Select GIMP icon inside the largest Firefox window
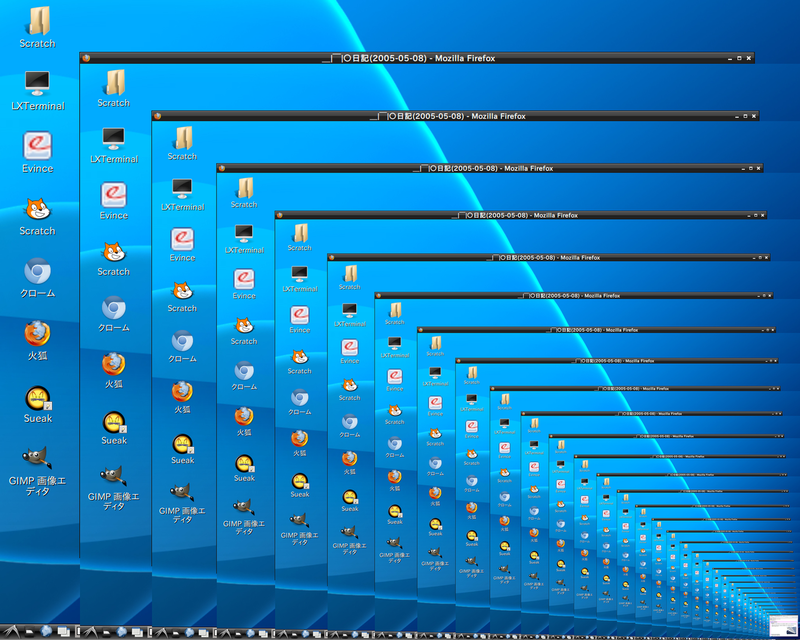 112,477
